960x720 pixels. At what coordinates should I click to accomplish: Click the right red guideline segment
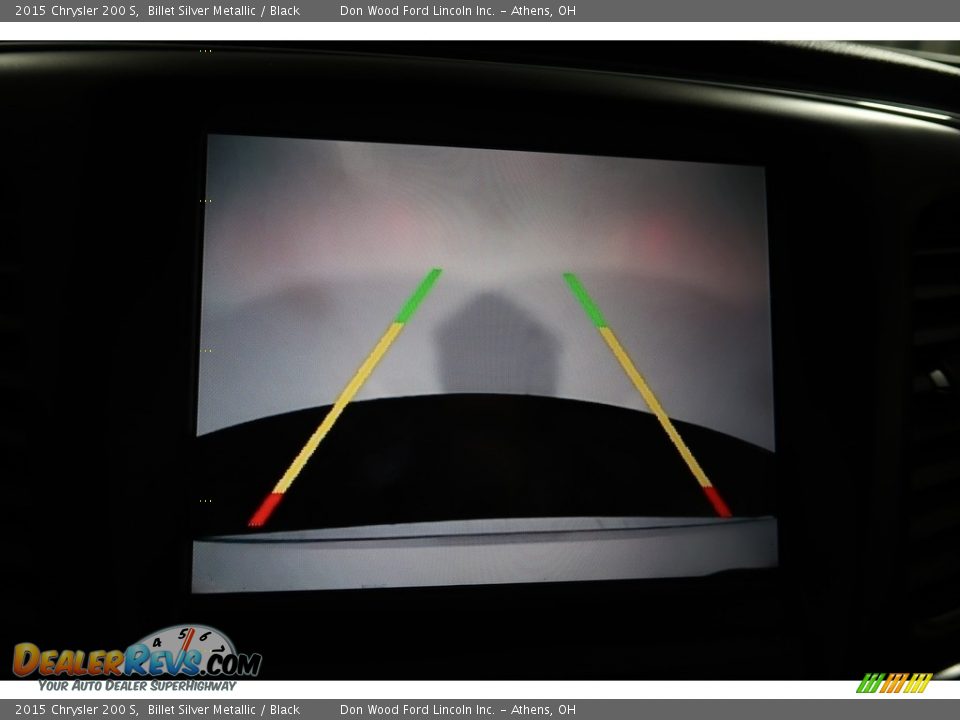pyautogui.click(x=717, y=501)
